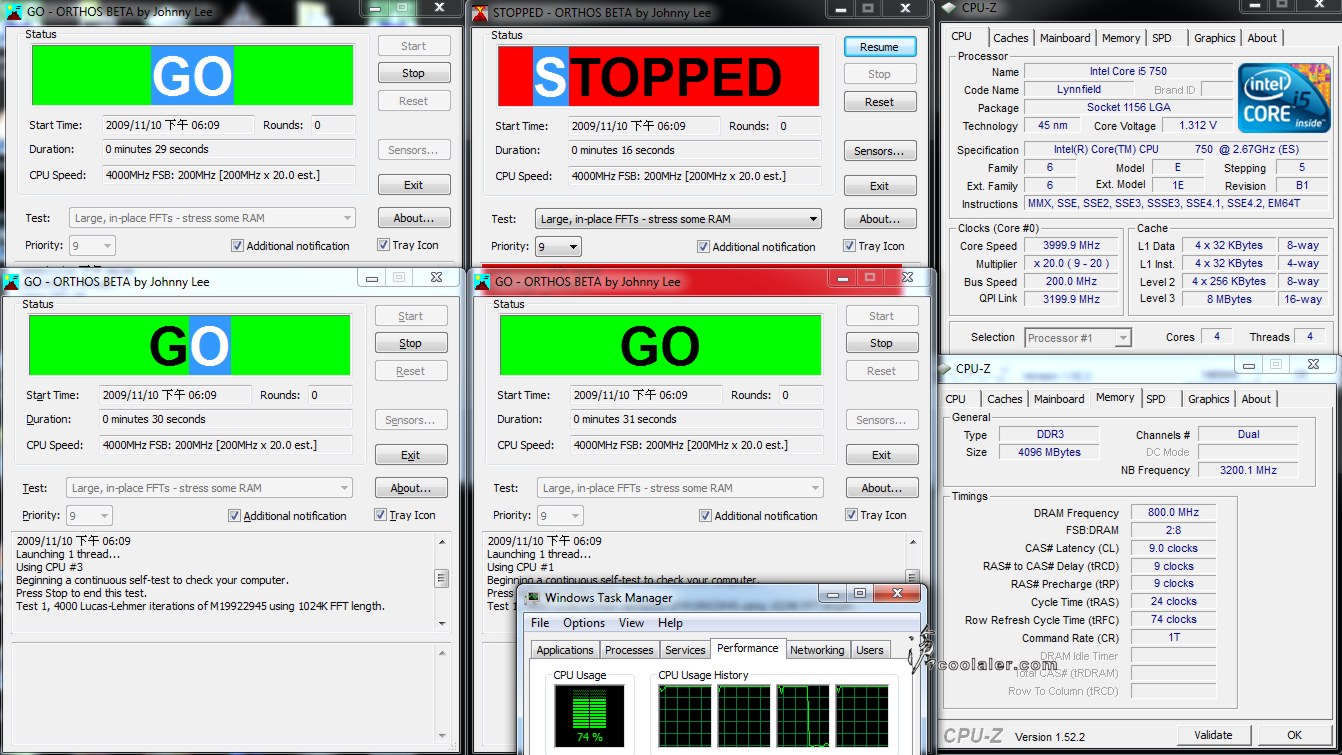
Task: Open the Help menu in Task Manager
Action: tap(670, 623)
